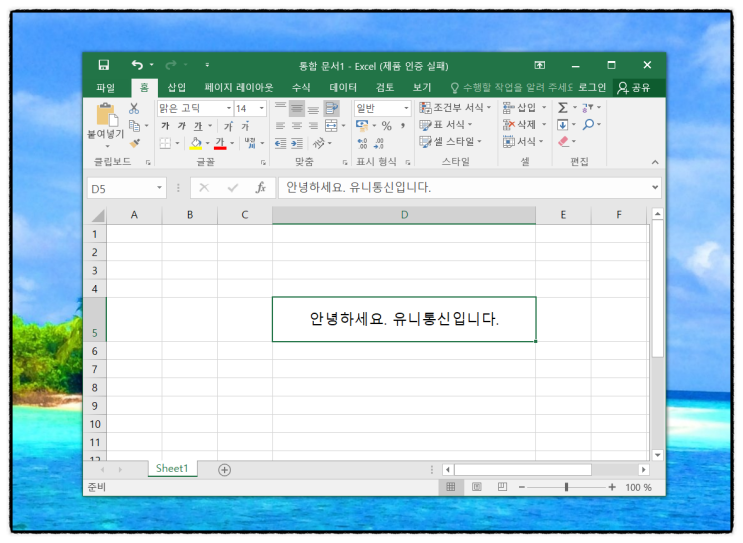743x543 pixels.
Task: Center cell text horizontally
Action: [x=297, y=126]
